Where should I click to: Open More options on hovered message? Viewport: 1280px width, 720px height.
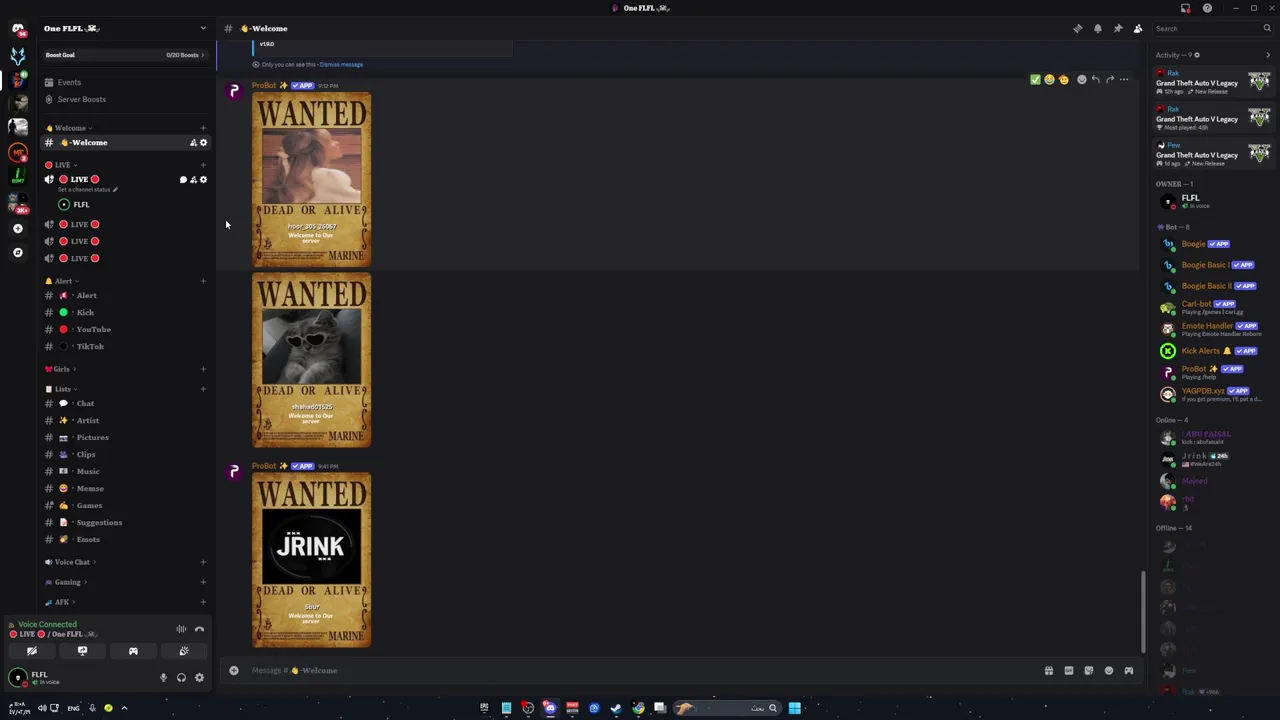1124,79
